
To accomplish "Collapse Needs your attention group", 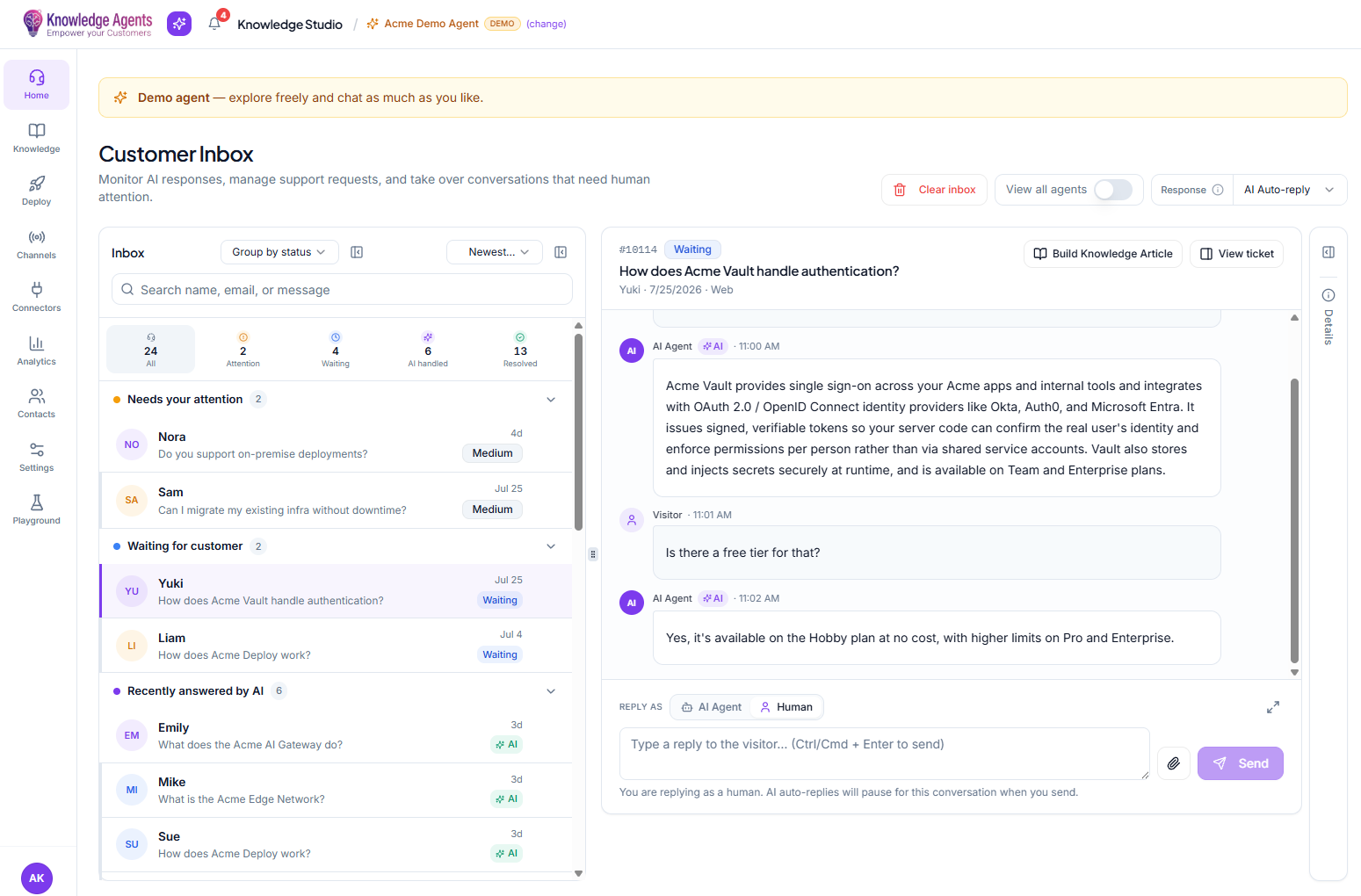I will click(551, 400).
